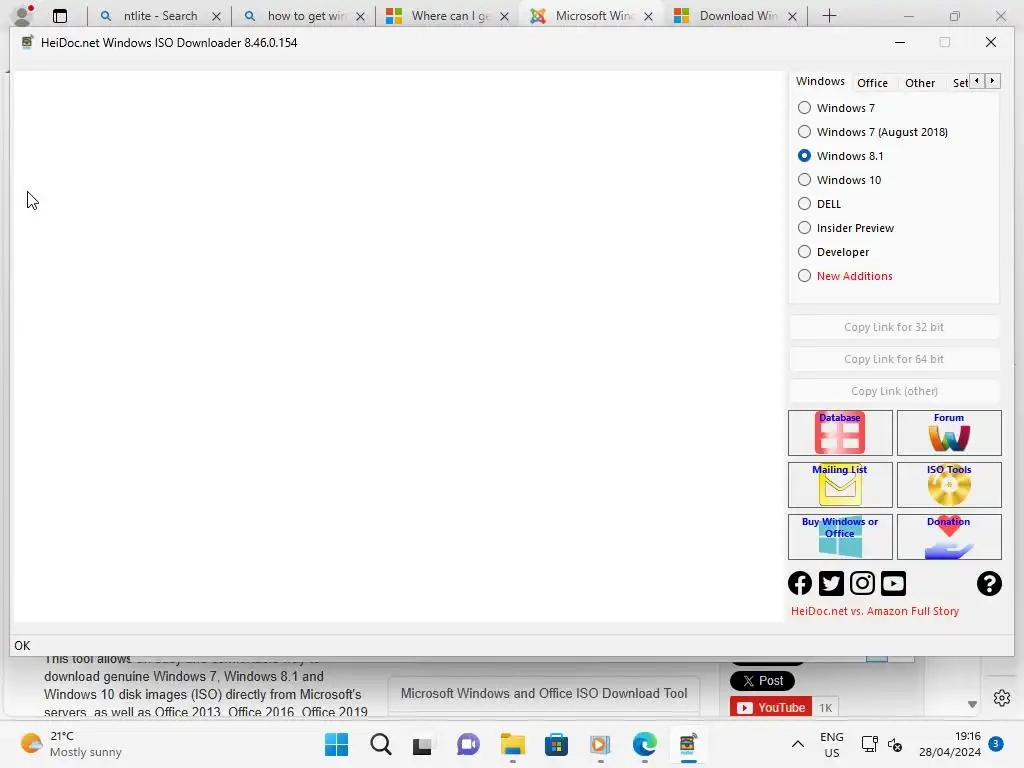This screenshot has width=1024, height=768.
Task: Open Task View on the taskbar
Action: tap(423, 744)
